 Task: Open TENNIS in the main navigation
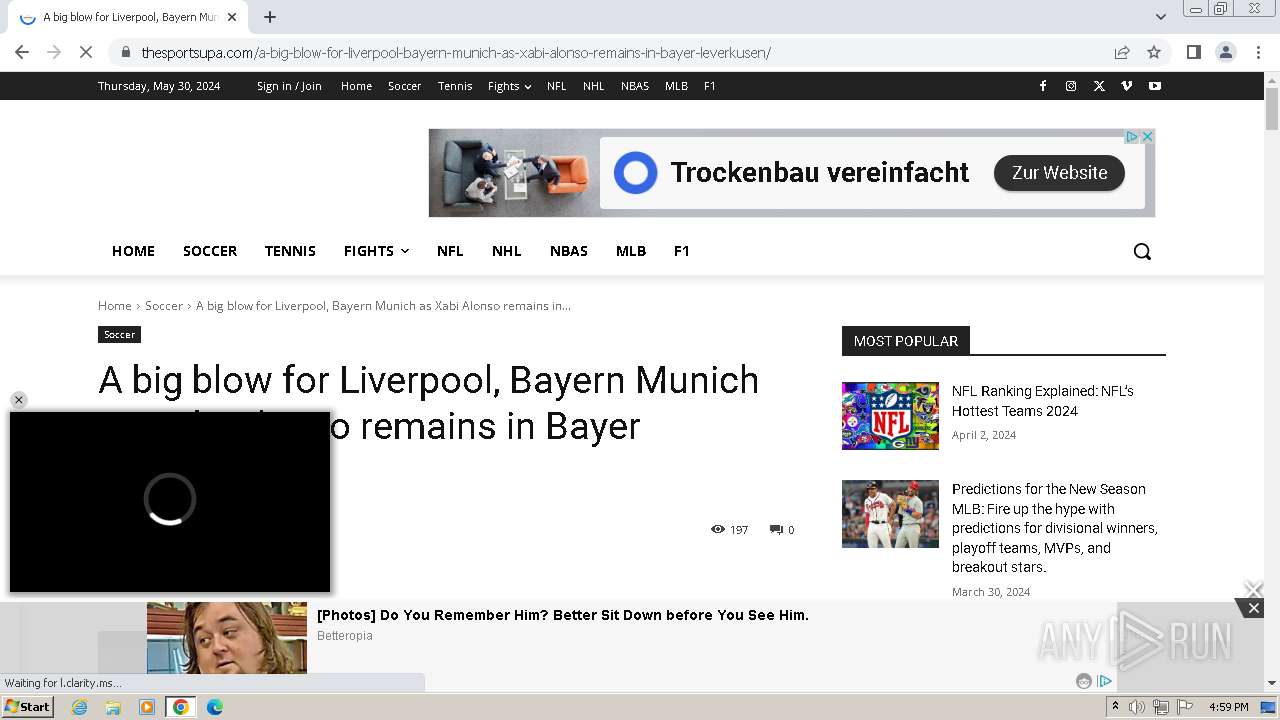point(290,251)
